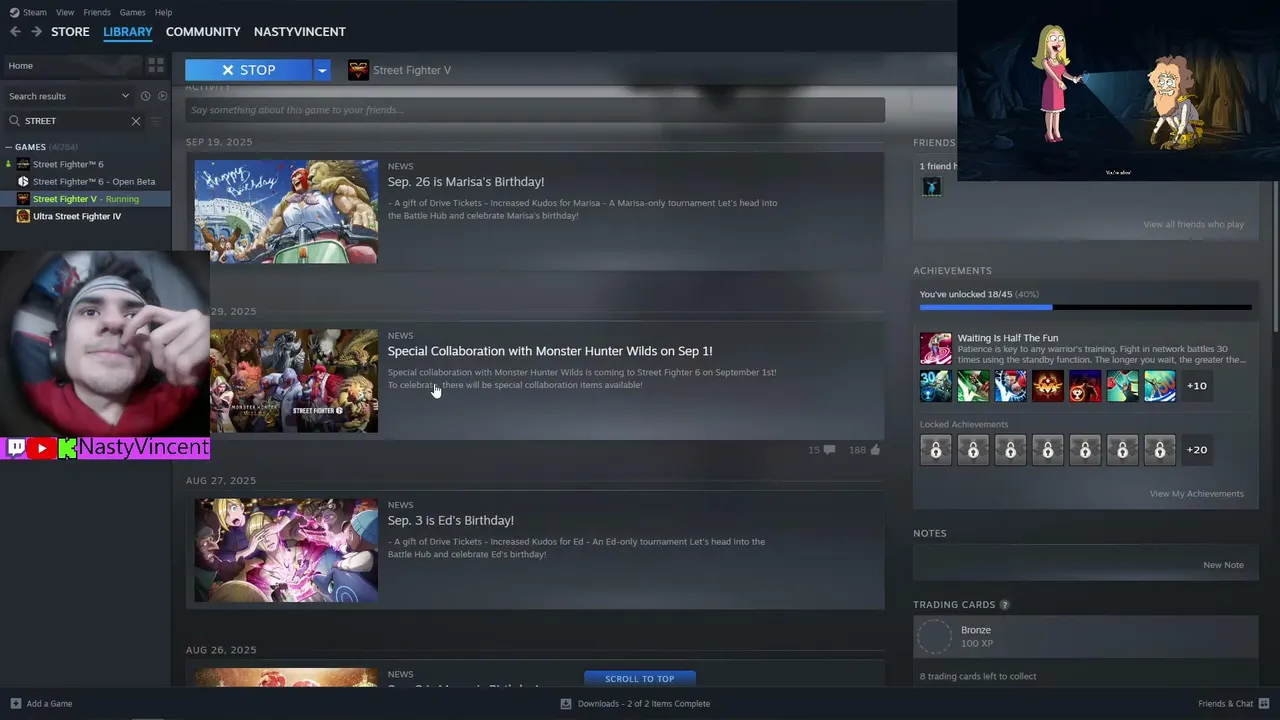Open advanced library filter options
This screenshot has width=1280, height=720.
coord(155,121)
